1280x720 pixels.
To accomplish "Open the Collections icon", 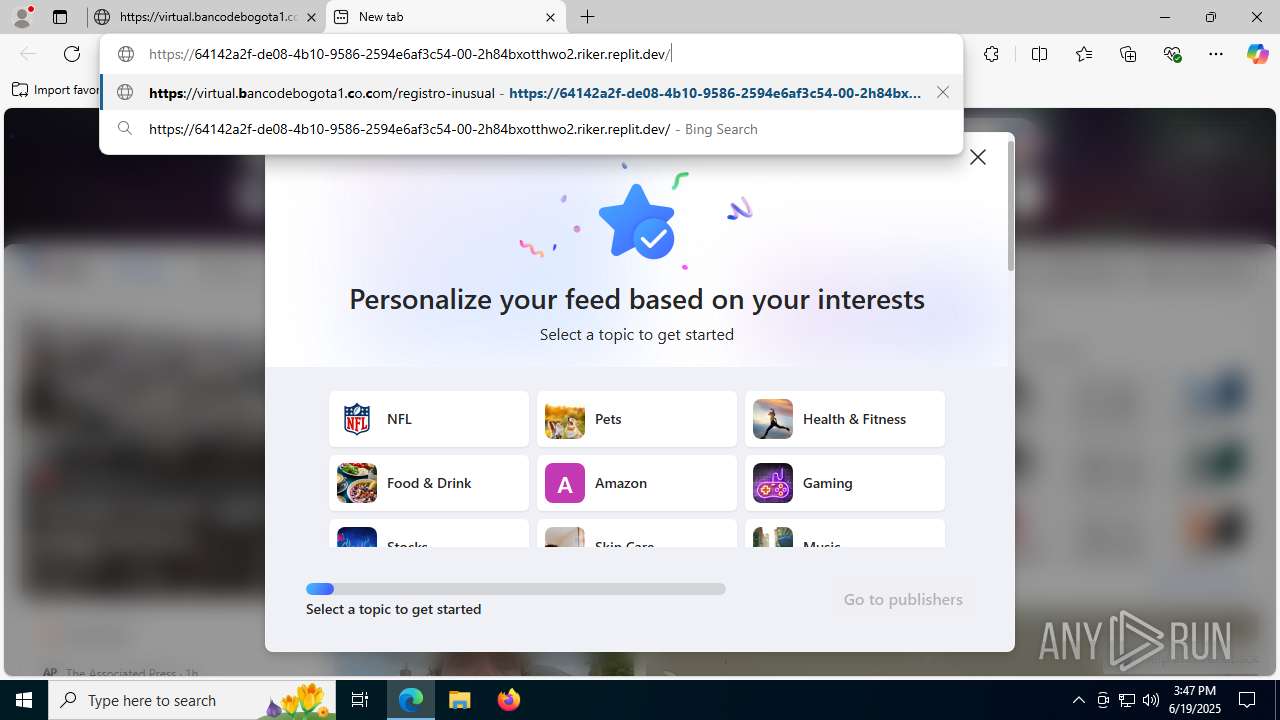I will pos(1128,54).
